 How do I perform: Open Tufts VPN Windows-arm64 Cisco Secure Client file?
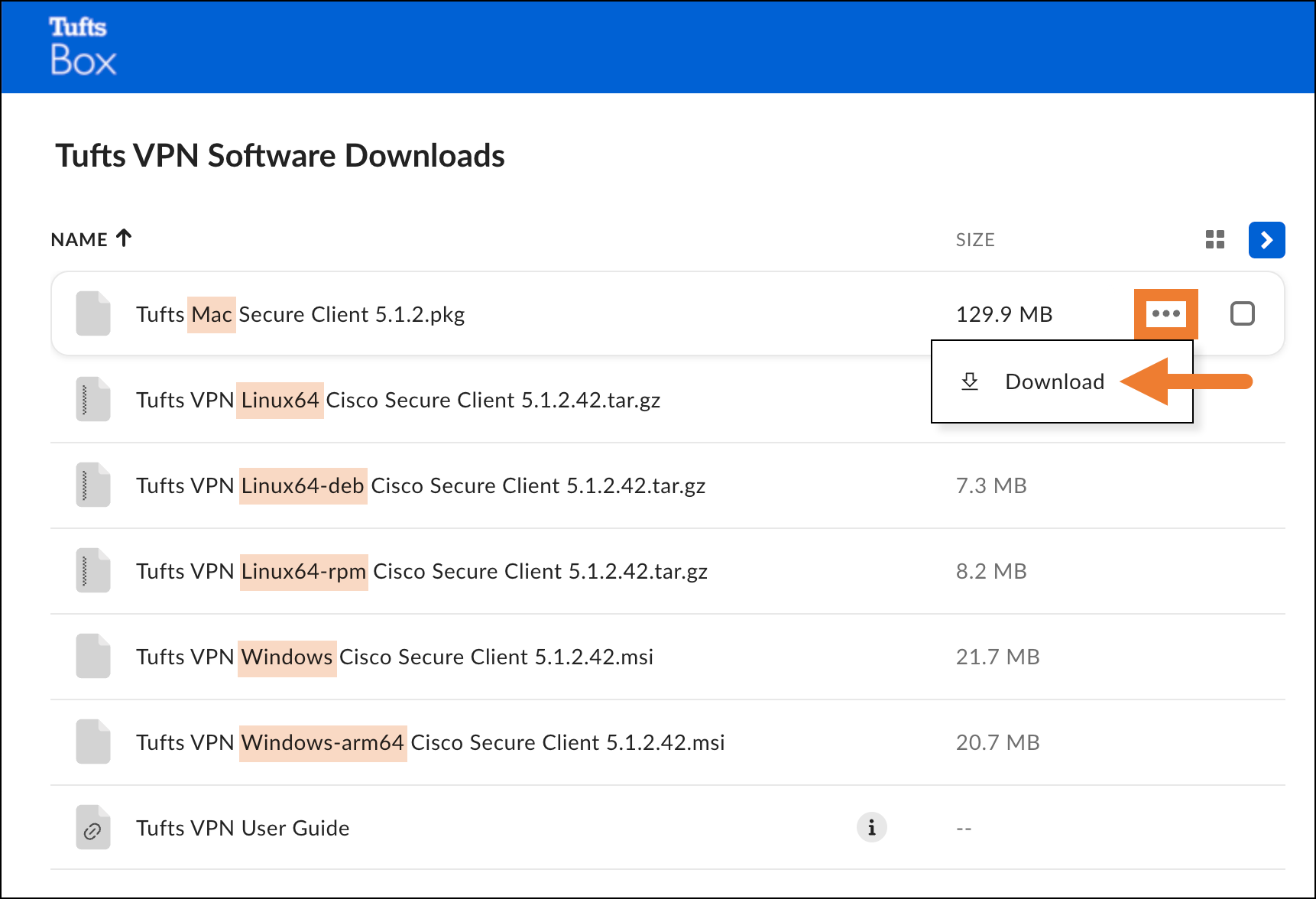pos(430,742)
